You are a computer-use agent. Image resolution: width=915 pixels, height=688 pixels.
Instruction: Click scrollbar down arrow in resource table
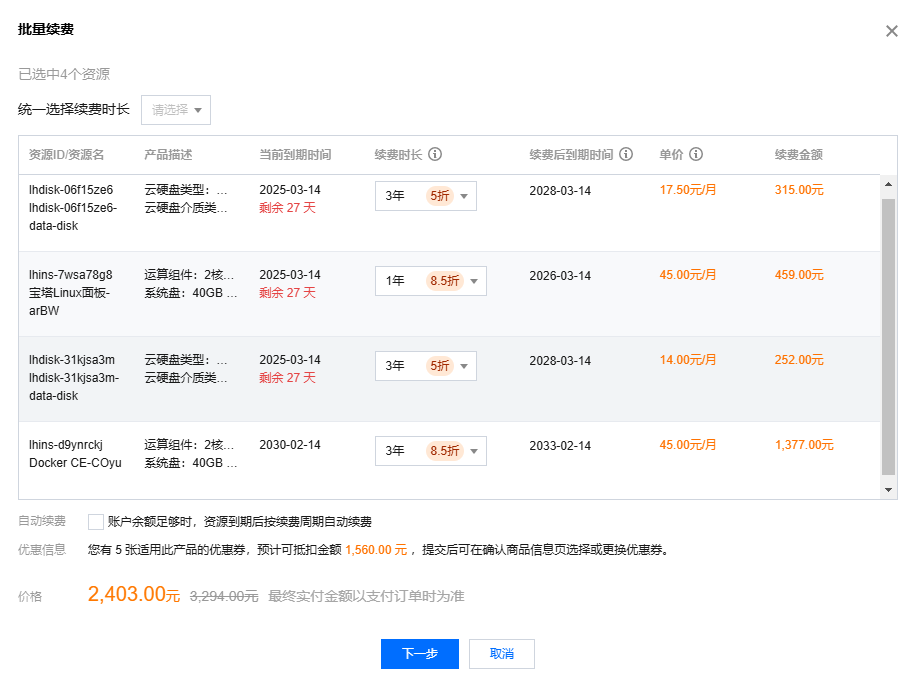[889, 490]
